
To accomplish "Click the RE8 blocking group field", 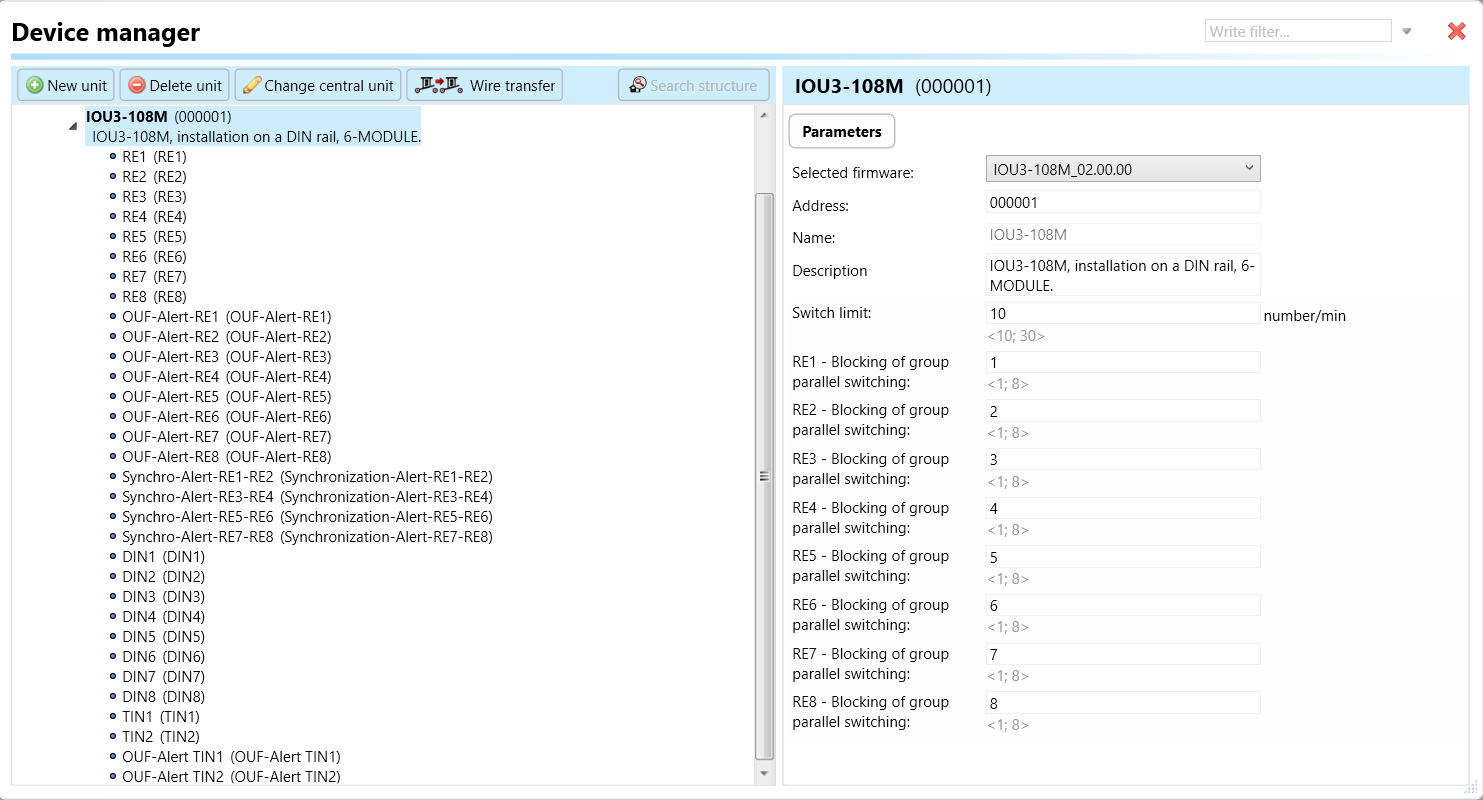I will (x=1122, y=703).
